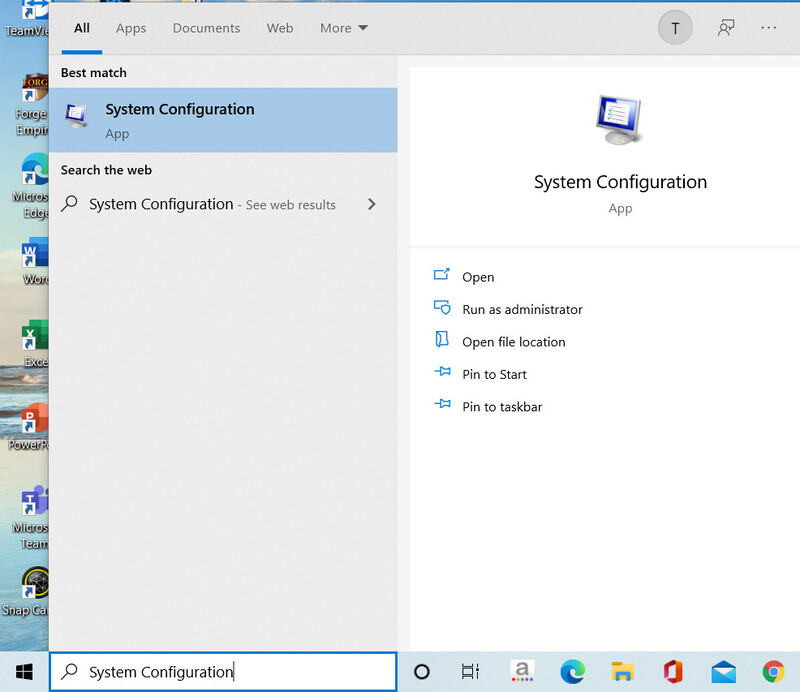Viewport: 800px width, 692px height.
Task: Select the Microsoft Teams desktop shortcut
Action: [31, 517]
